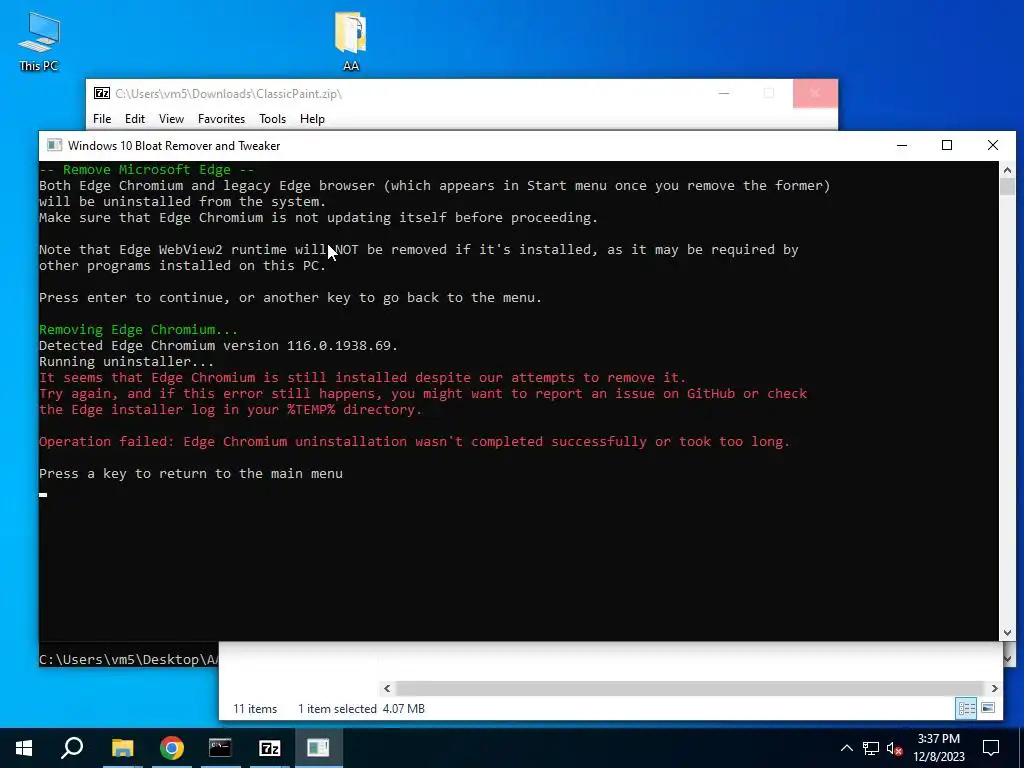Minimize the 7-Zip ClassicPaint.zip window
1024x768 pixels.
724,93
